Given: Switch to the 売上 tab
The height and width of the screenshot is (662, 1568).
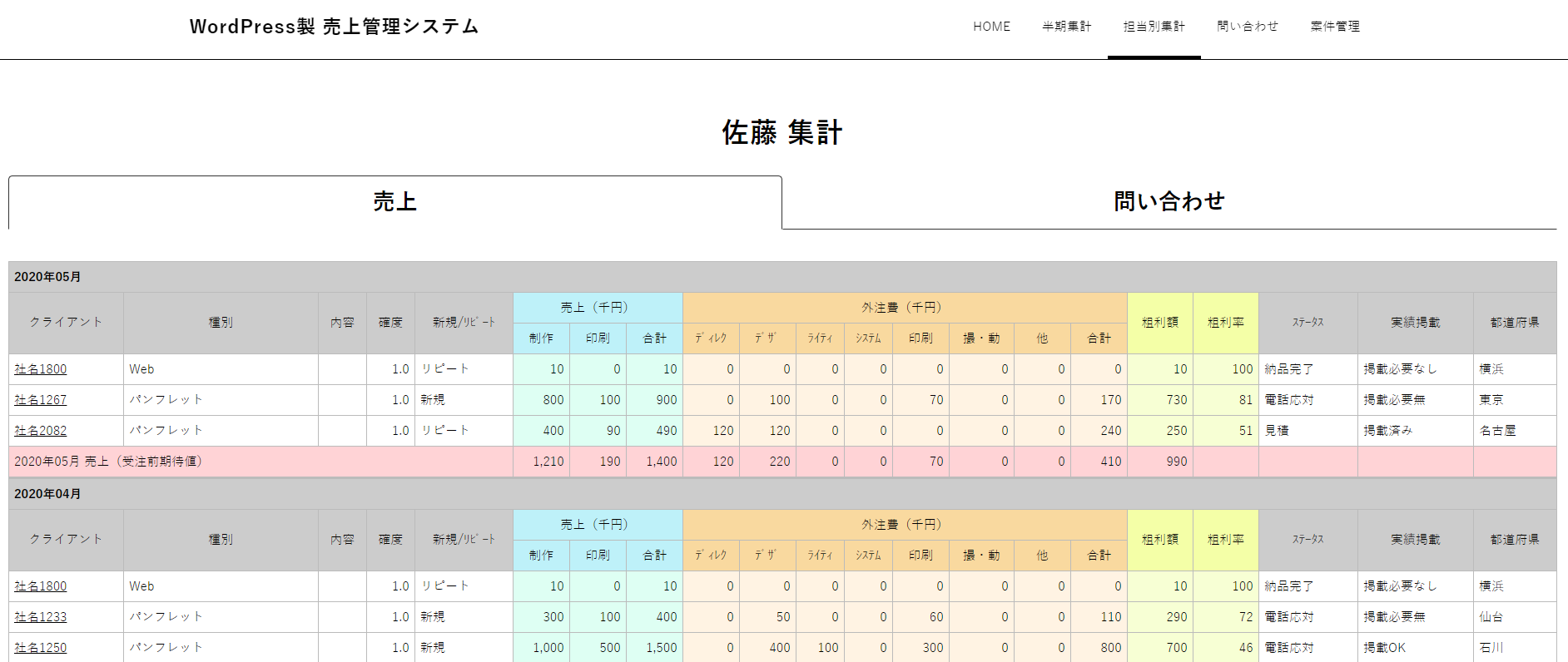Looking at the screenshot, I should (x=394, y=202).
